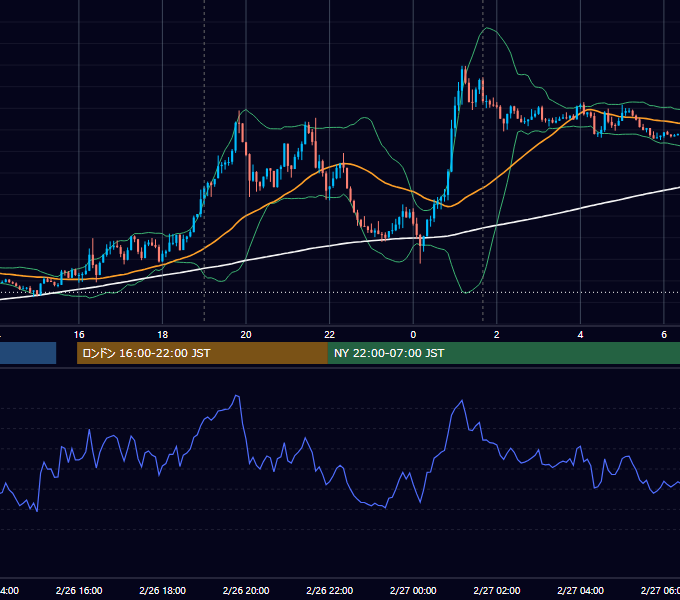
Task: Click the 4 hour label on price chart axis
Action: [580, 335]
